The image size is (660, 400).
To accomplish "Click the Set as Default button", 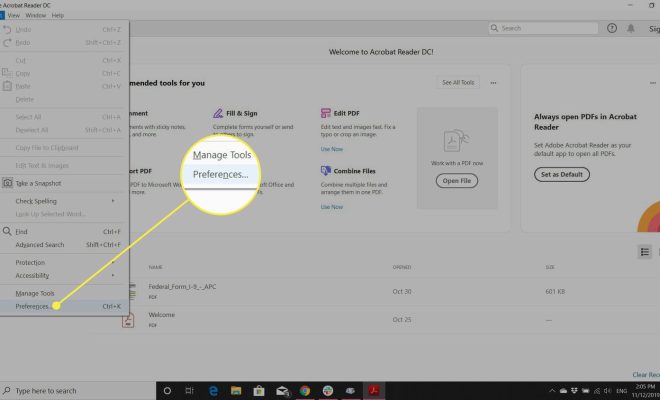I will [562, 174].
